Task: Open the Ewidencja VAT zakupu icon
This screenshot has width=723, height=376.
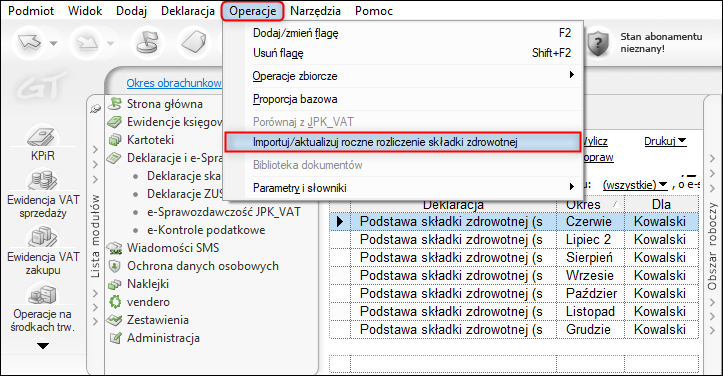Action: tap(43, 251)
